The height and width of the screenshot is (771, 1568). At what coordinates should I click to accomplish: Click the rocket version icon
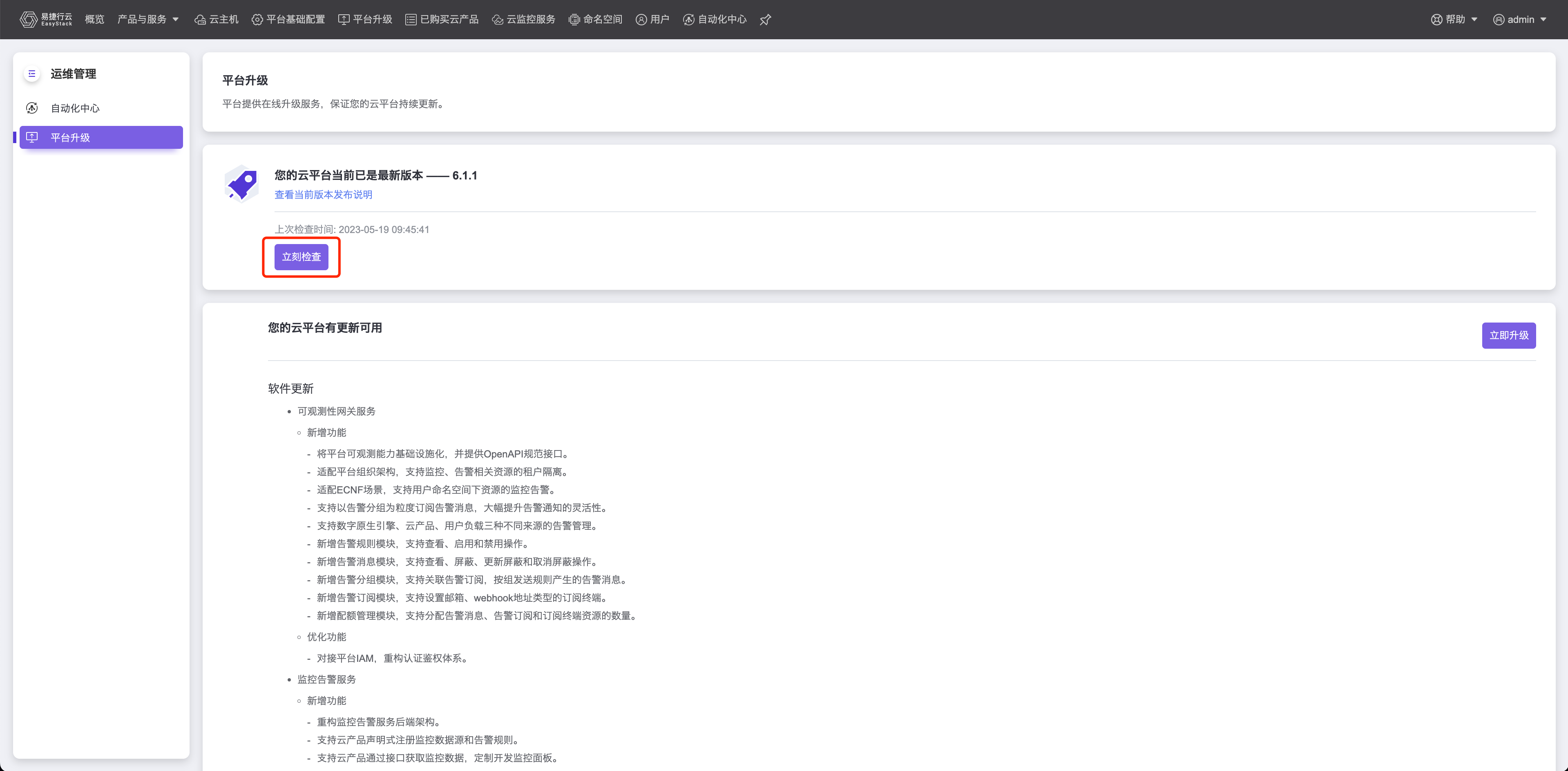coord(241,184)
